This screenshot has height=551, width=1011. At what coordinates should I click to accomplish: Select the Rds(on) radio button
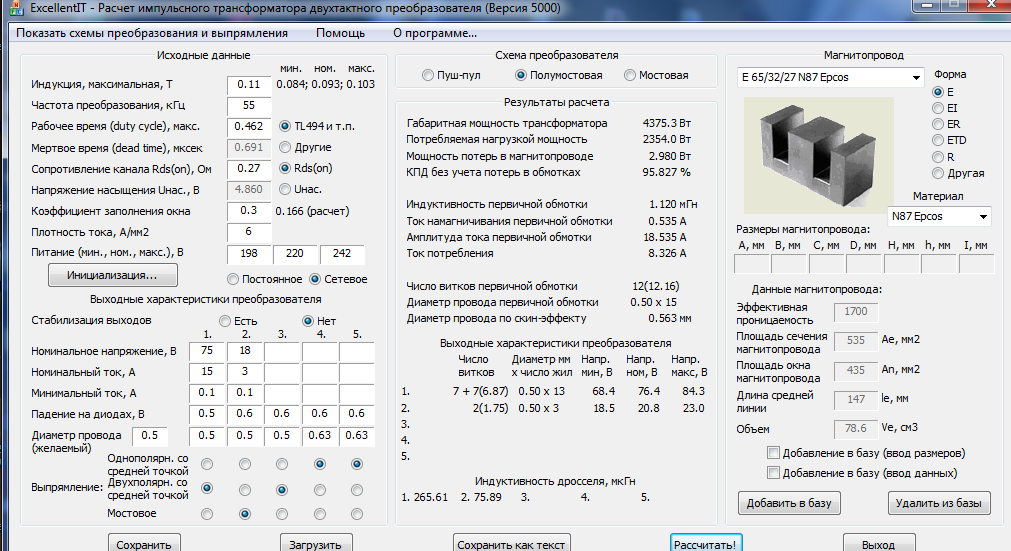tap(284, 168)
